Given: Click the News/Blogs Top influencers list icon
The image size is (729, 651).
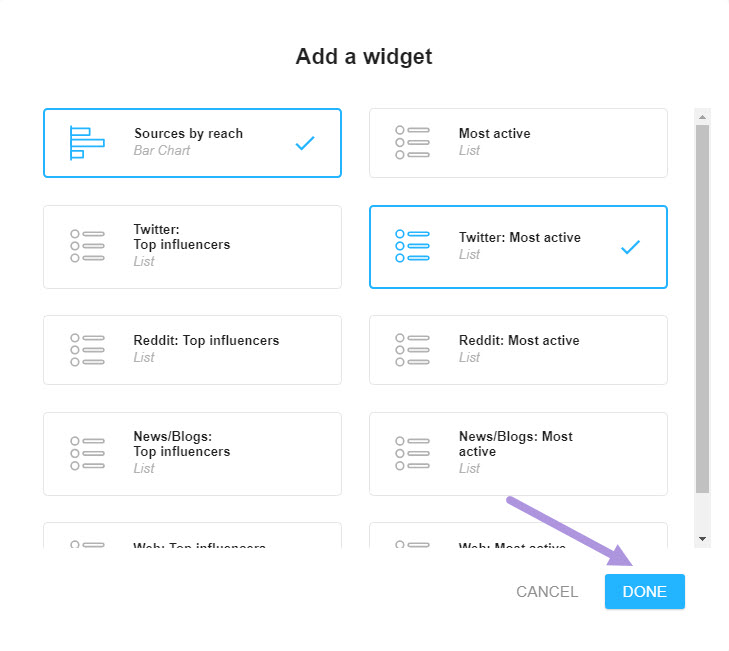Looking at the screenshot, I should [x=87, y=453].
